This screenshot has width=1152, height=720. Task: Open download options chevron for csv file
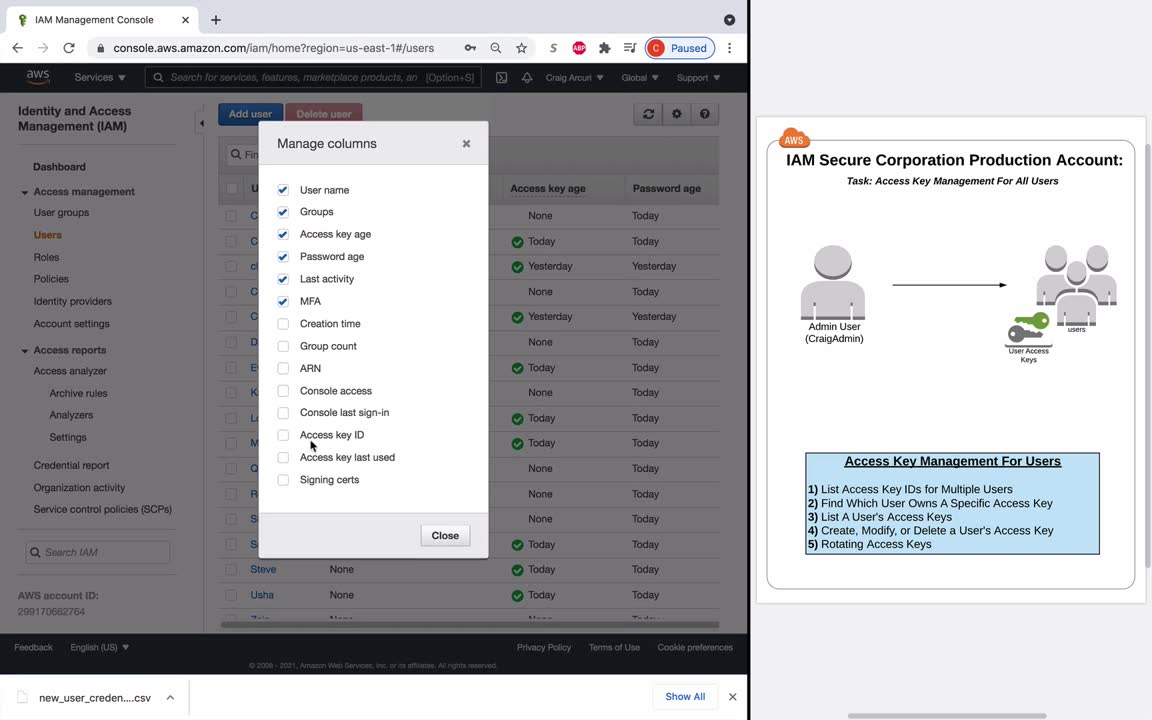pos(170,697)
